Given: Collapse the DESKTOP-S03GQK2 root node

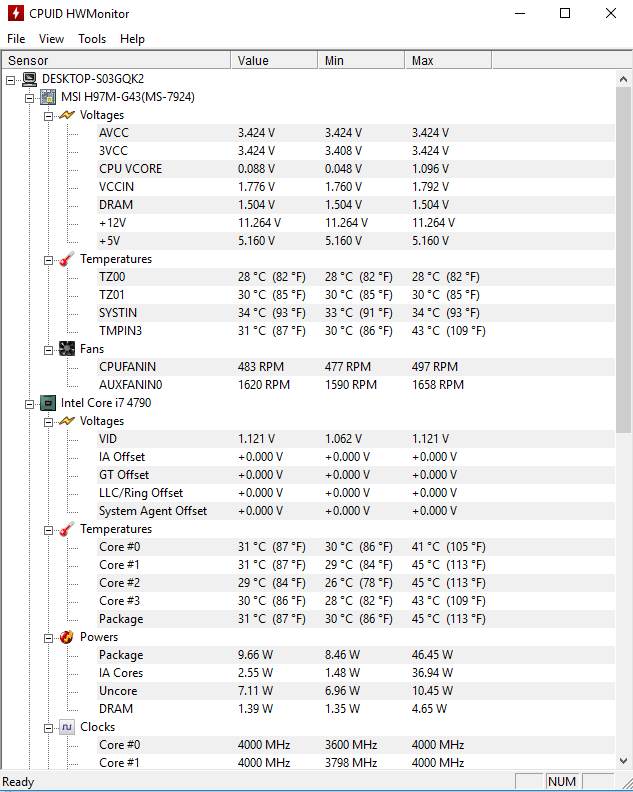Looking at the screenshot, I should tap(11, 80).
